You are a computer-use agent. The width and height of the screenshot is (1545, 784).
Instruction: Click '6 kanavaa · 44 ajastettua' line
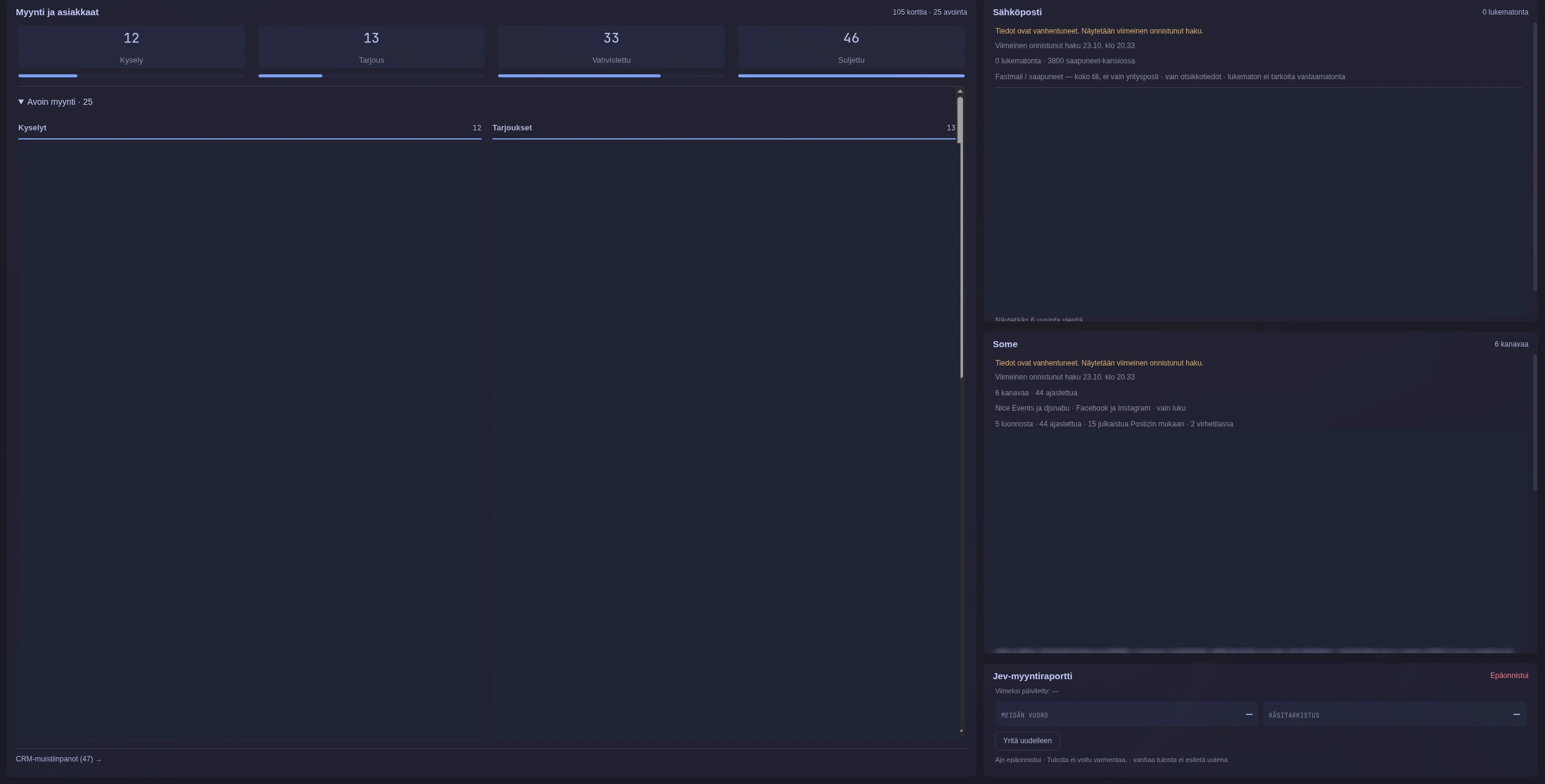pos(1036,393)
